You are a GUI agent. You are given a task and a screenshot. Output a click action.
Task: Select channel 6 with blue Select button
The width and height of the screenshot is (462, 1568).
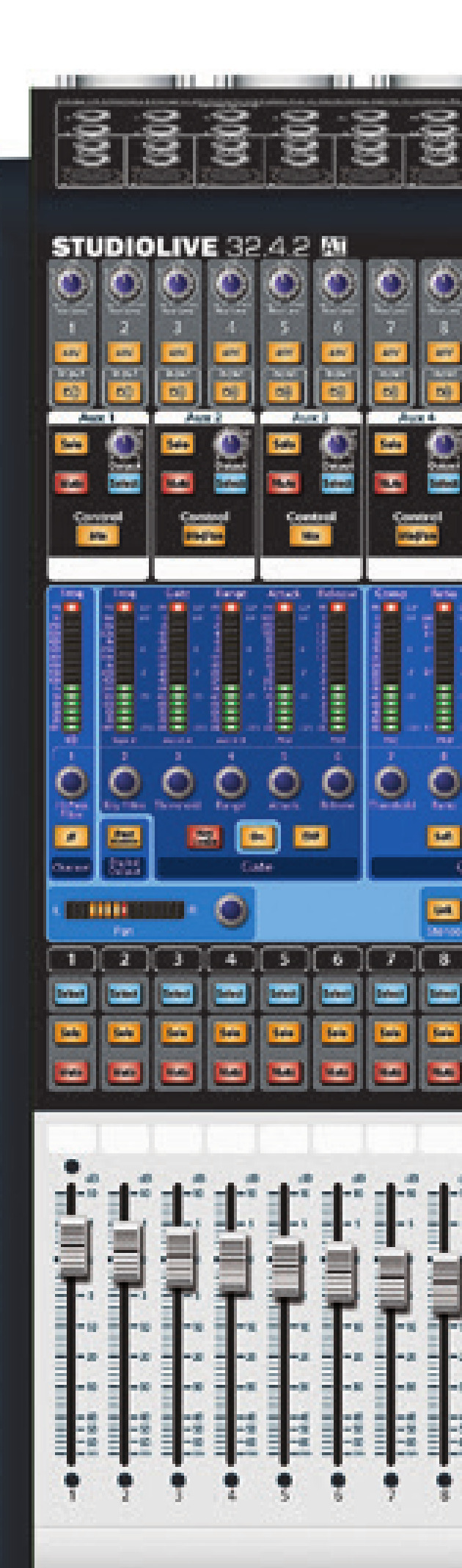click(x=337, y=994)
